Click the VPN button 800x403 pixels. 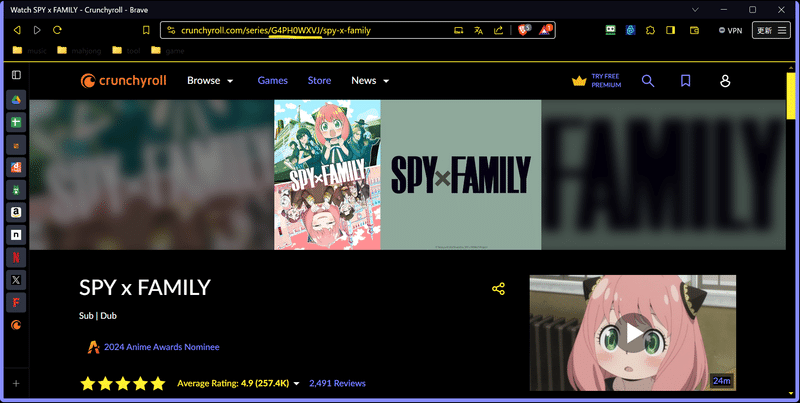click(x=730, y=31)
